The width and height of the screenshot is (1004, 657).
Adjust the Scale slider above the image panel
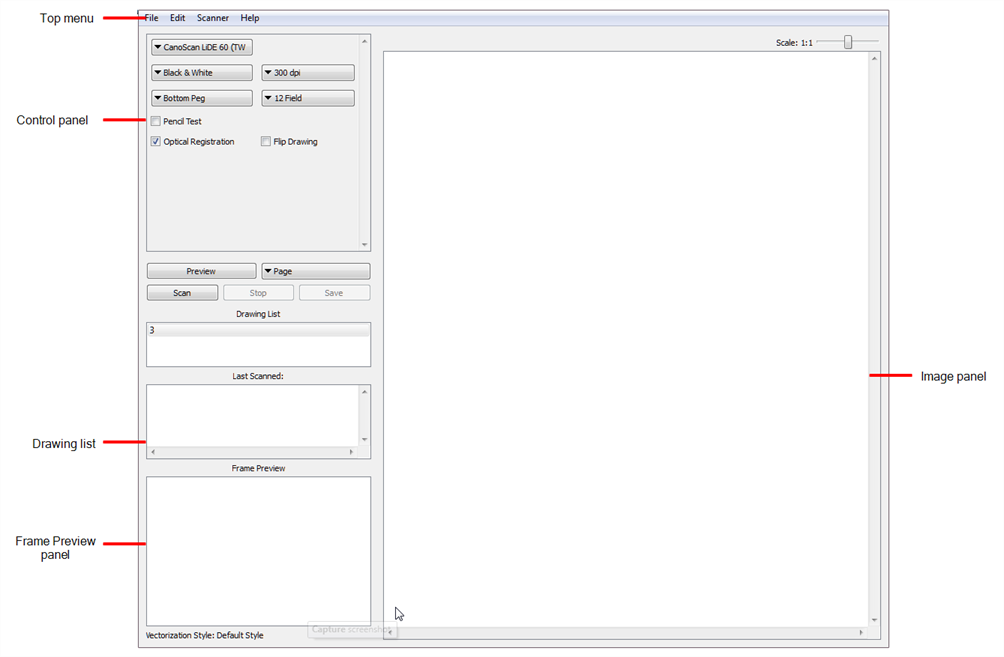(x=848, y=42)
